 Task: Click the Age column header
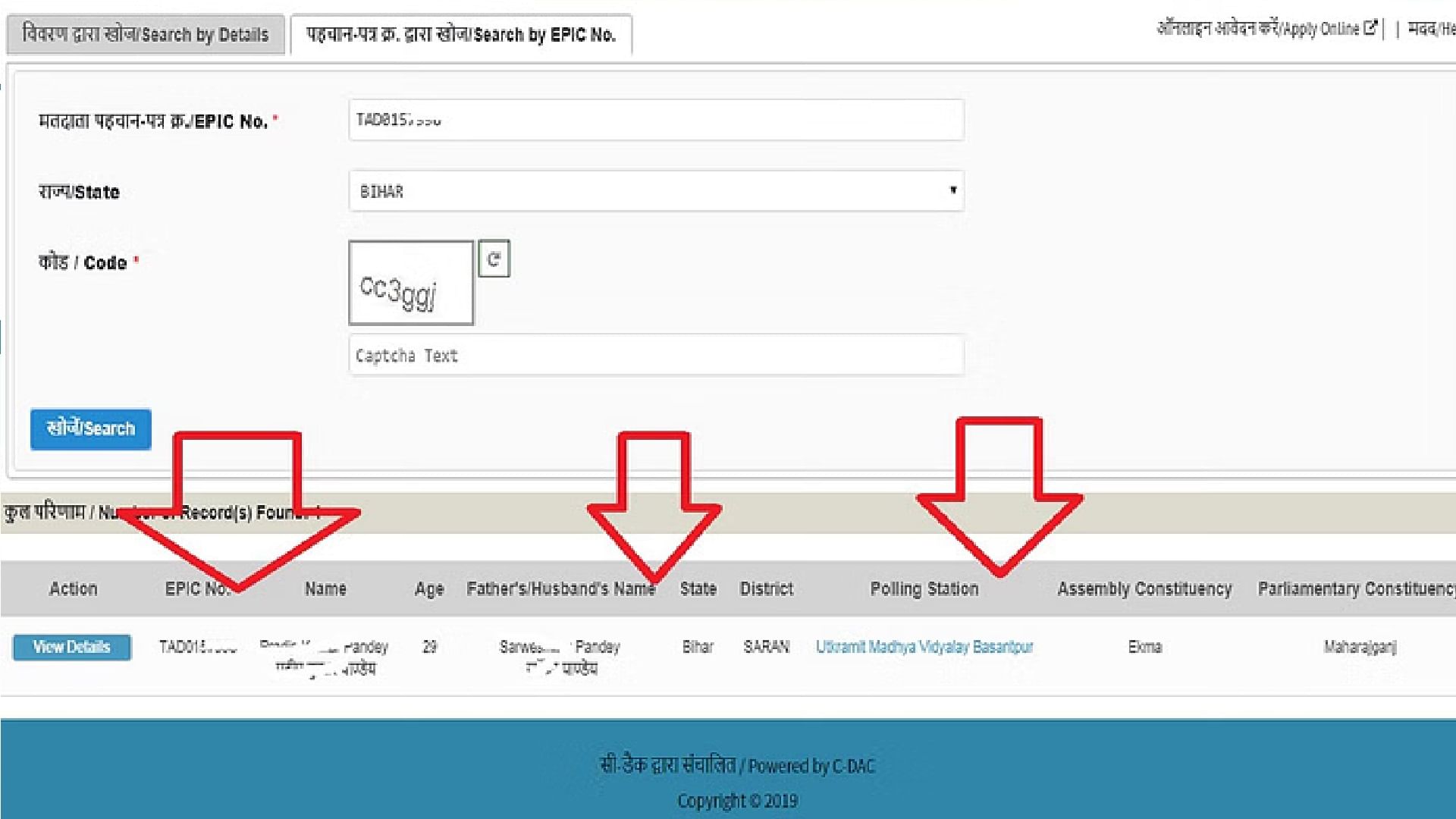point(428,588)
